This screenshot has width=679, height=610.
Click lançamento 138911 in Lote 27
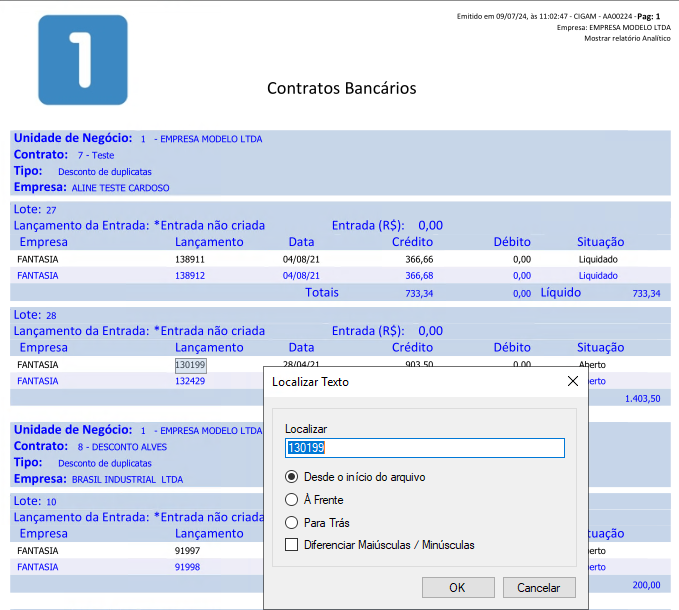(190, 259)
